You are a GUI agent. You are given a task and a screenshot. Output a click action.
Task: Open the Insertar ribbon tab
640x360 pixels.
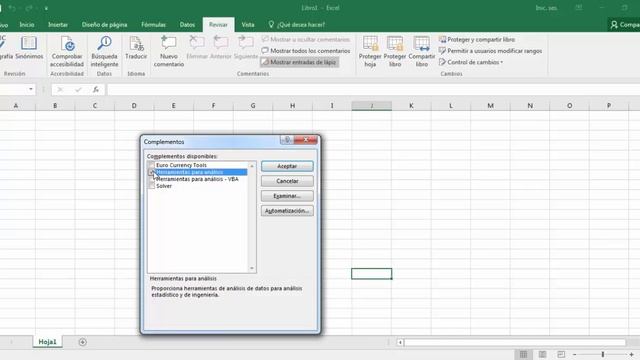point(58,24)
